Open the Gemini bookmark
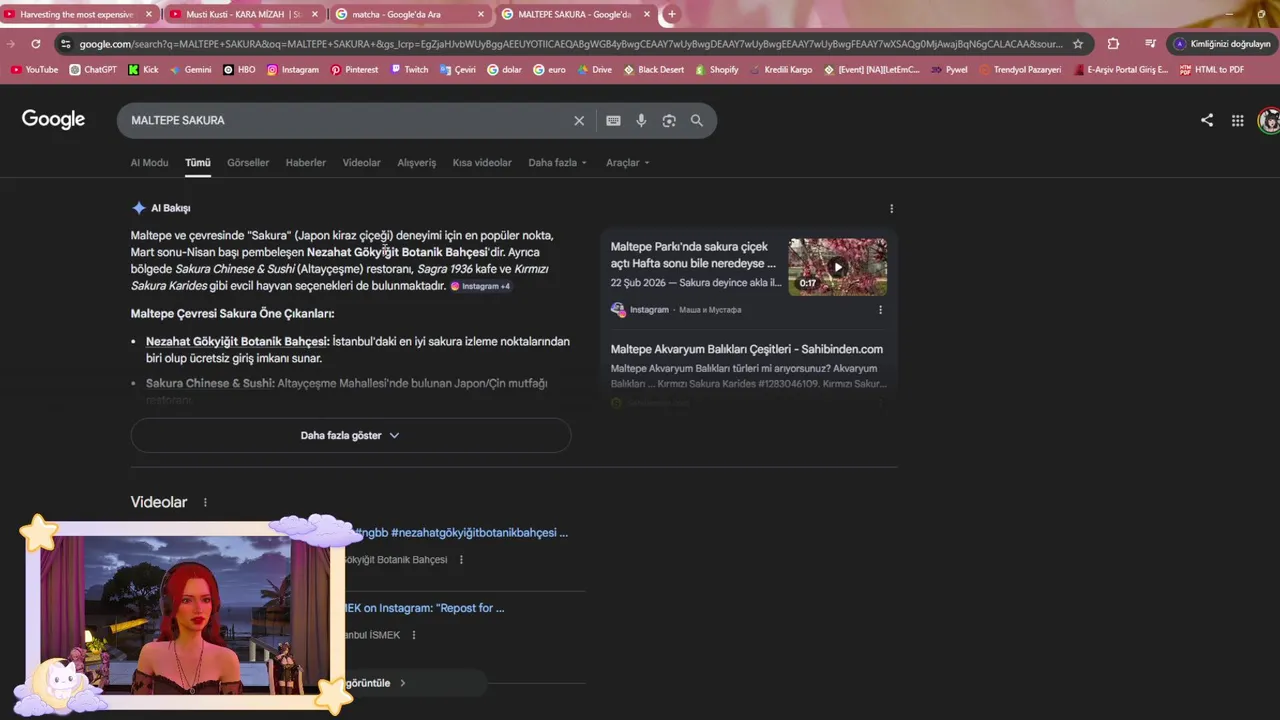Screen dimensions: 1280x720 pos(190,70)
